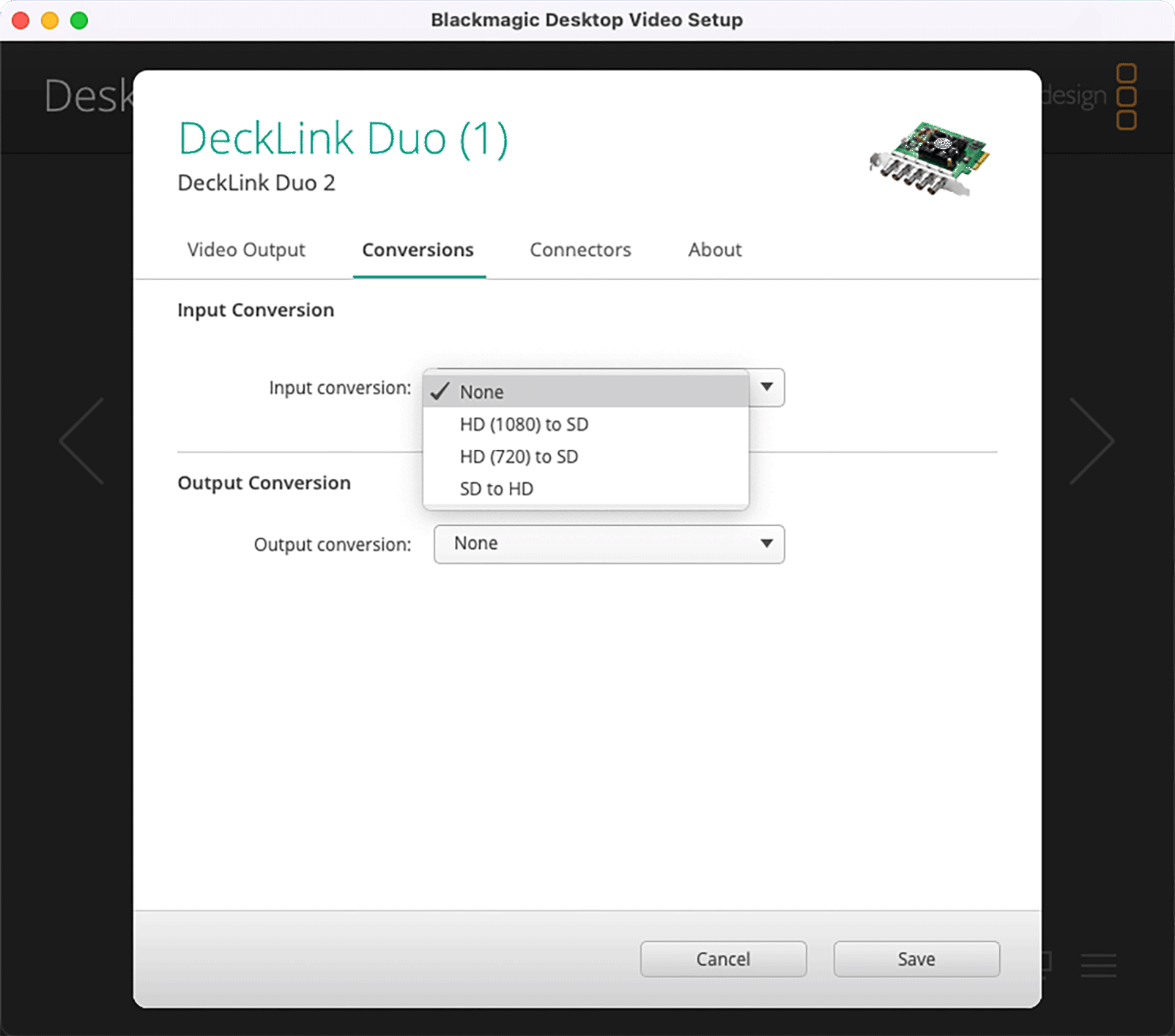Click the 'Output conversion:' field label
The width and height of the screenshot is (1175, 1036).
333,544
